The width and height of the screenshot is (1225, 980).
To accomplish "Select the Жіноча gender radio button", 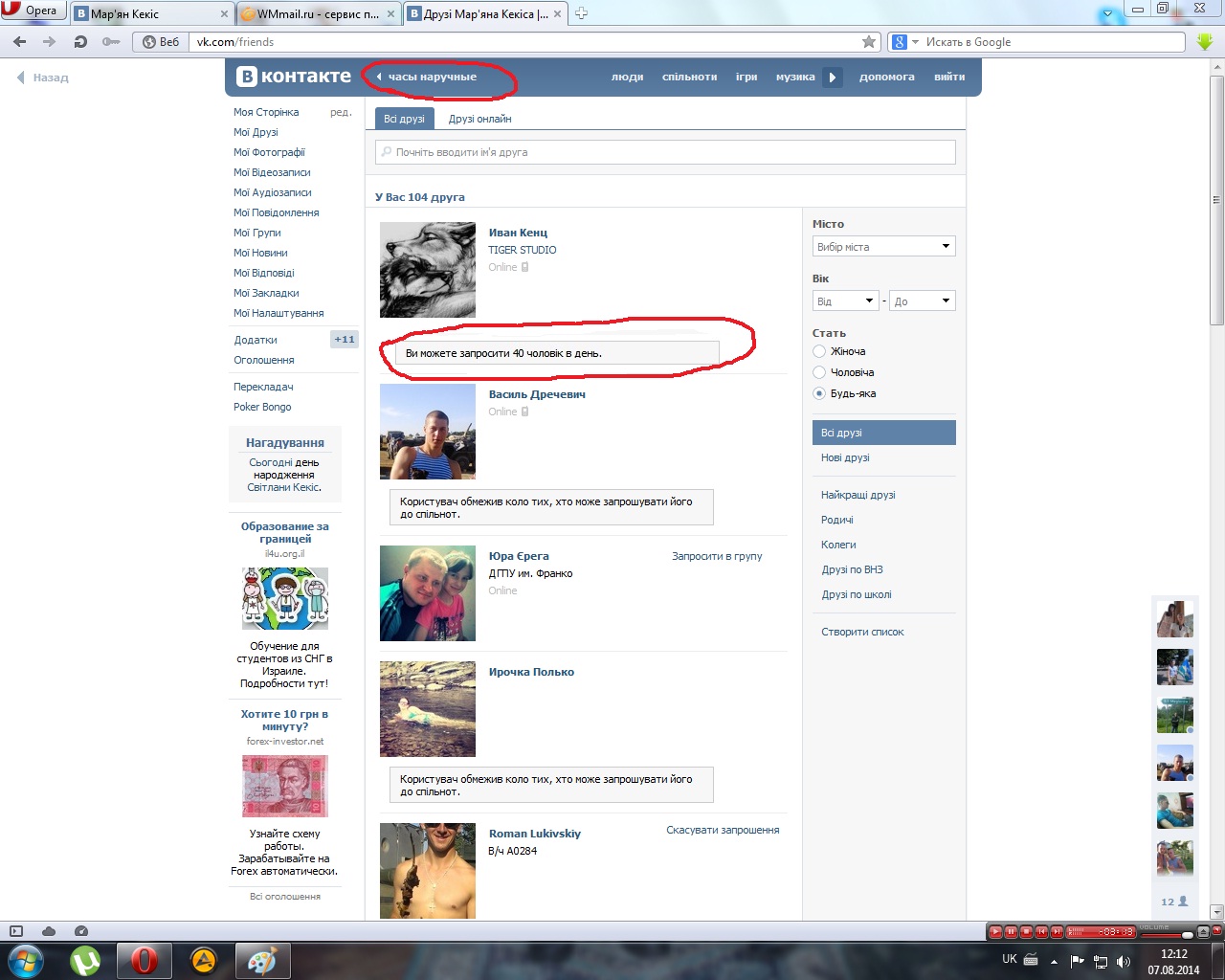I will point(819,351).
